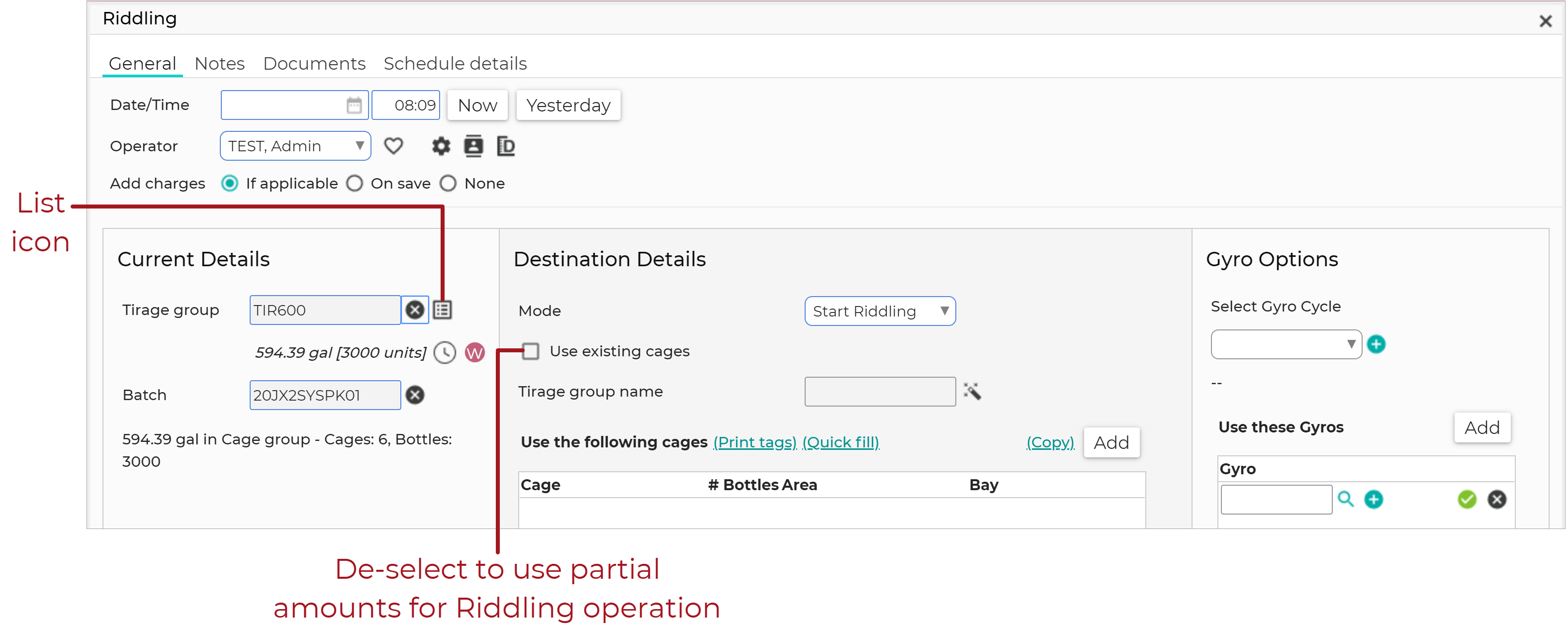Screen dimensions: 1568x632
Task: Follow the Quick fill link
Action: pos(840,442)
